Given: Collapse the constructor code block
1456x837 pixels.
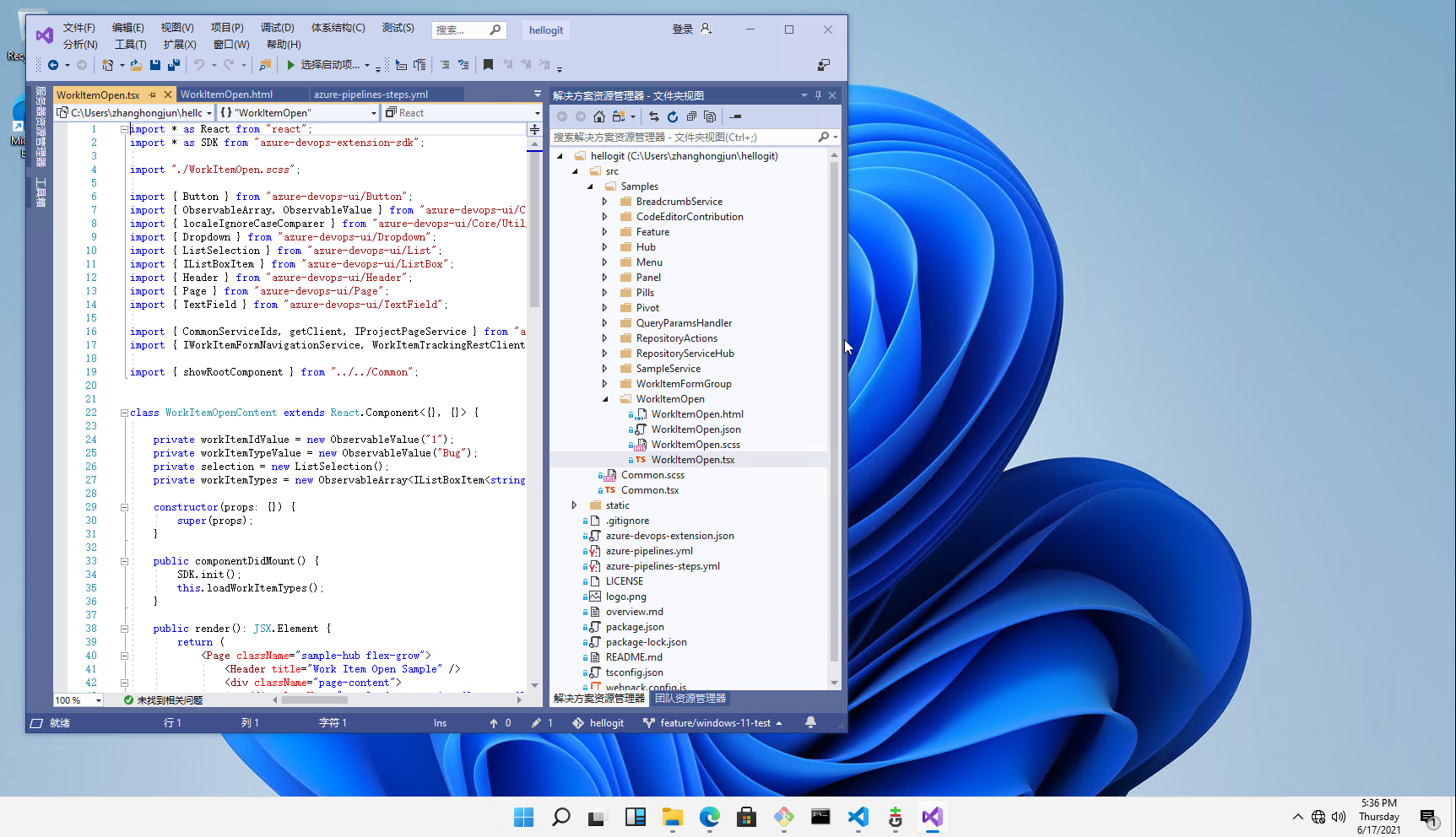Looking at the screenshot, I should [124, 507].
